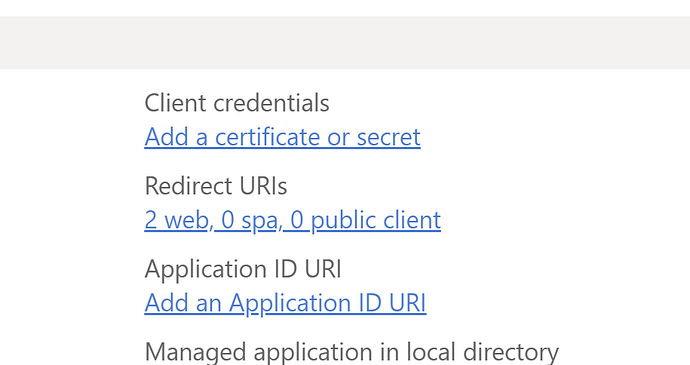This screenshot has height=365, width=690.
Task: Click the word 'directory' in the bottom label
Action: click(511, 352)
